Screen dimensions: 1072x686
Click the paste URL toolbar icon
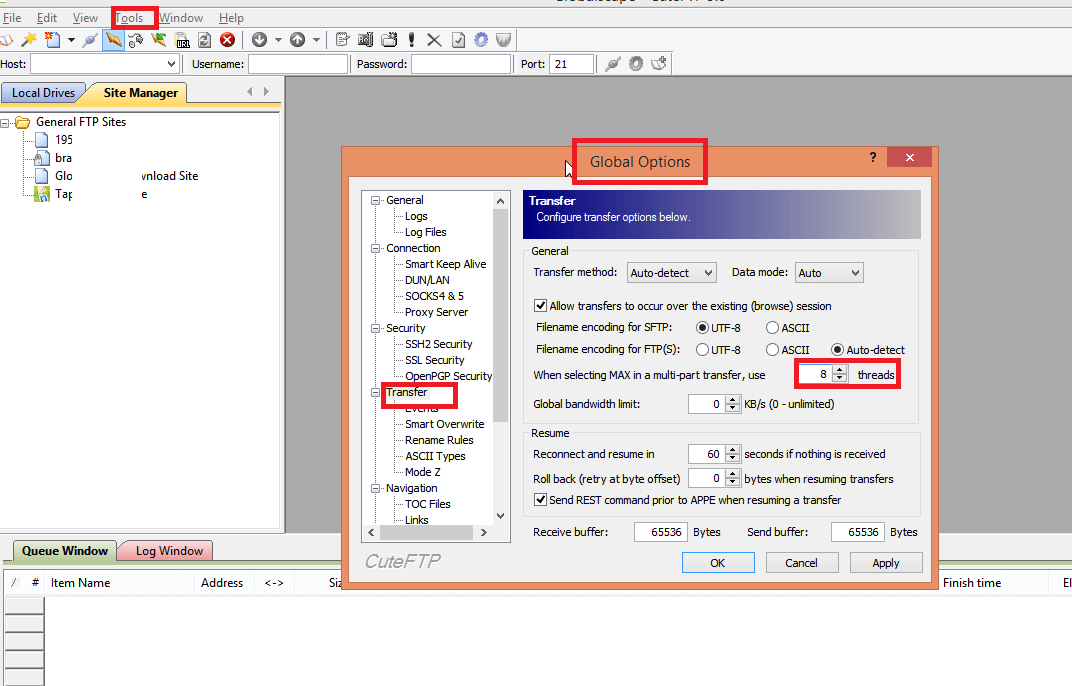pos(180,40)
